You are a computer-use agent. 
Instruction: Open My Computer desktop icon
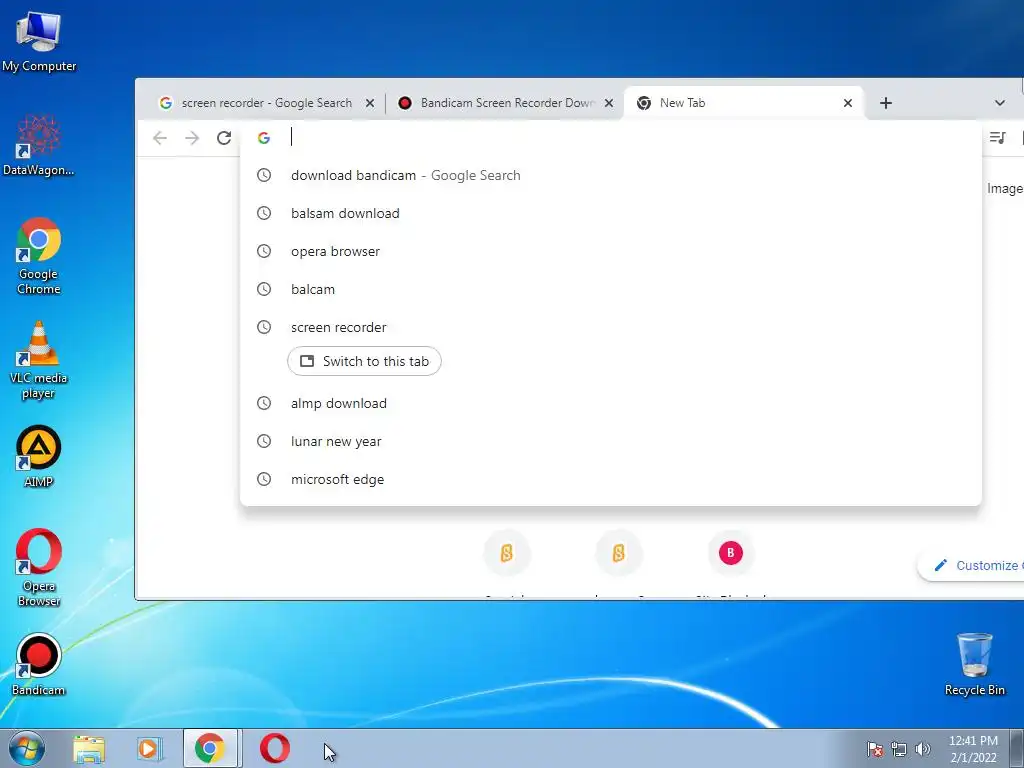click(39, 40)
